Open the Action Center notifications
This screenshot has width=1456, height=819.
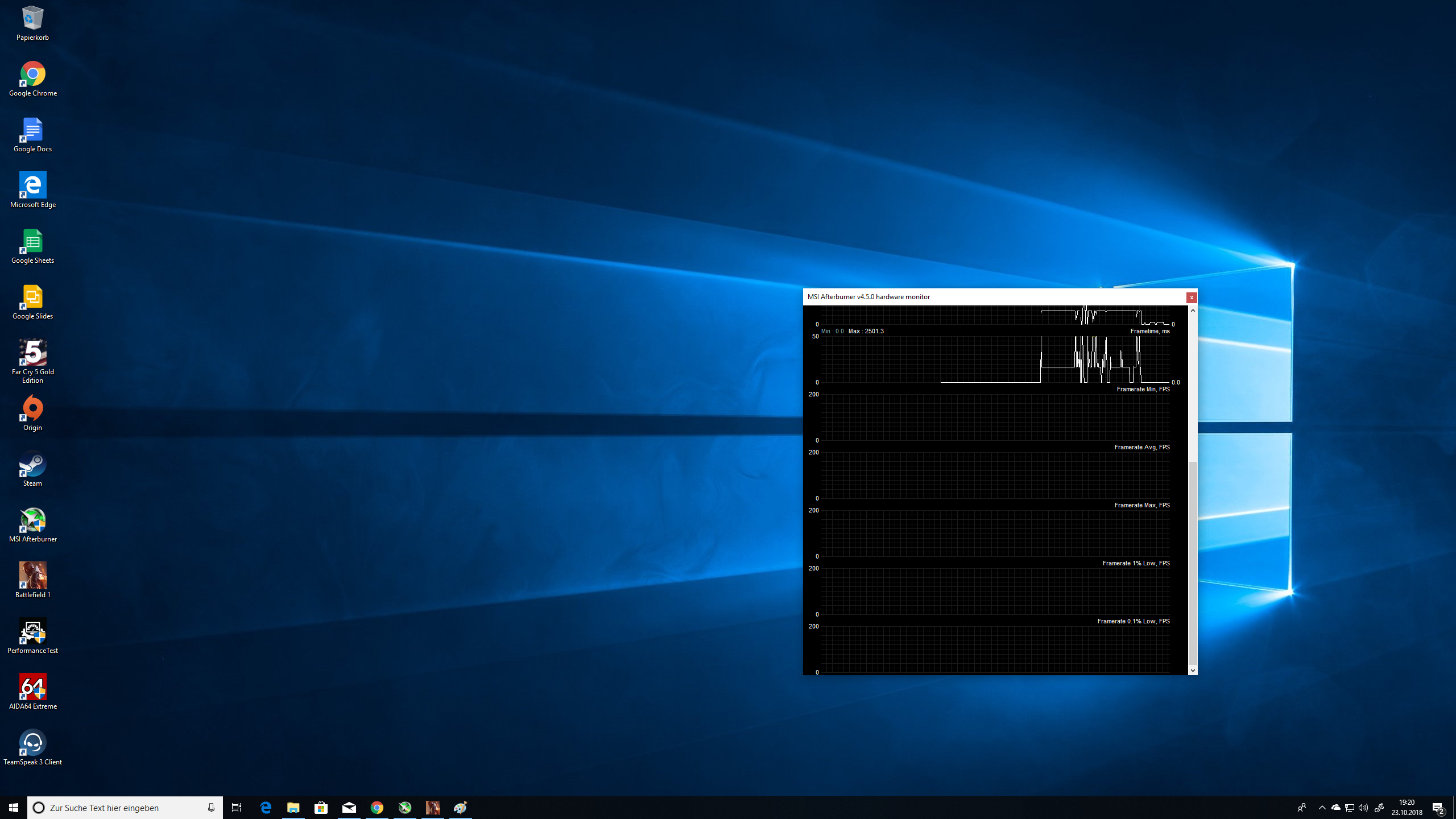click(1438, 808)
